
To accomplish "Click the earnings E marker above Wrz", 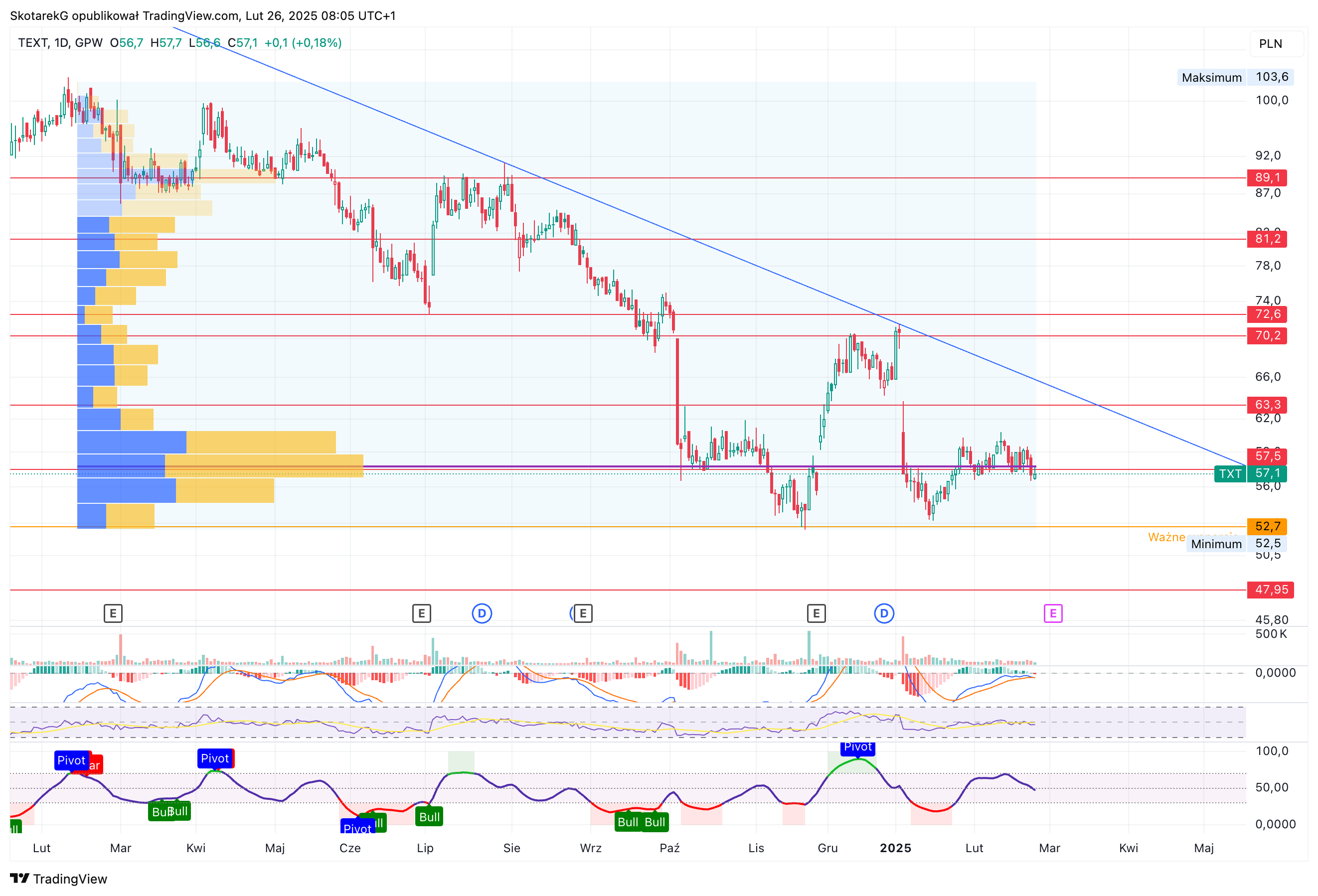I will (x=582, y=613).
